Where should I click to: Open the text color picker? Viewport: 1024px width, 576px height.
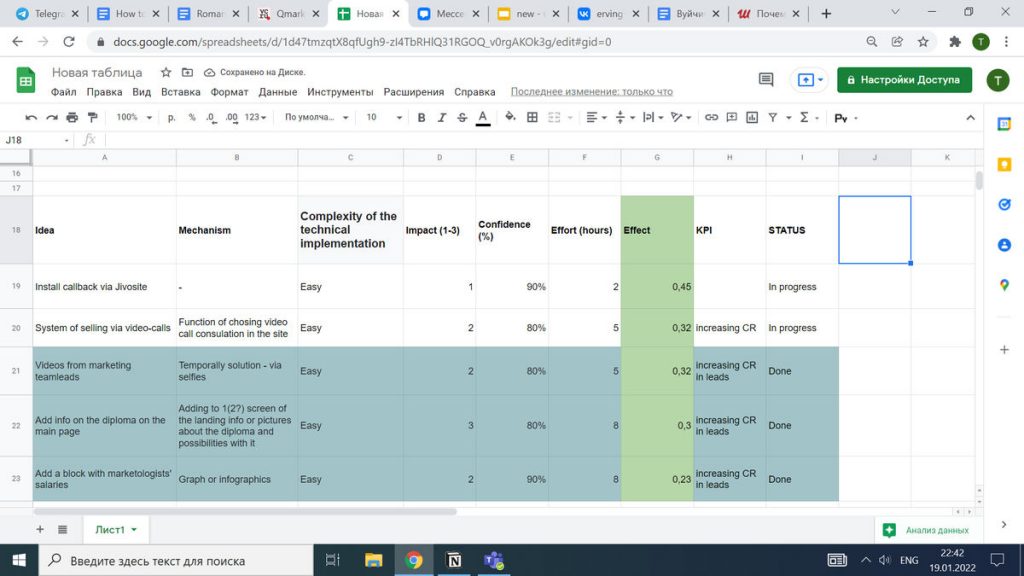(x=481, y=117)
